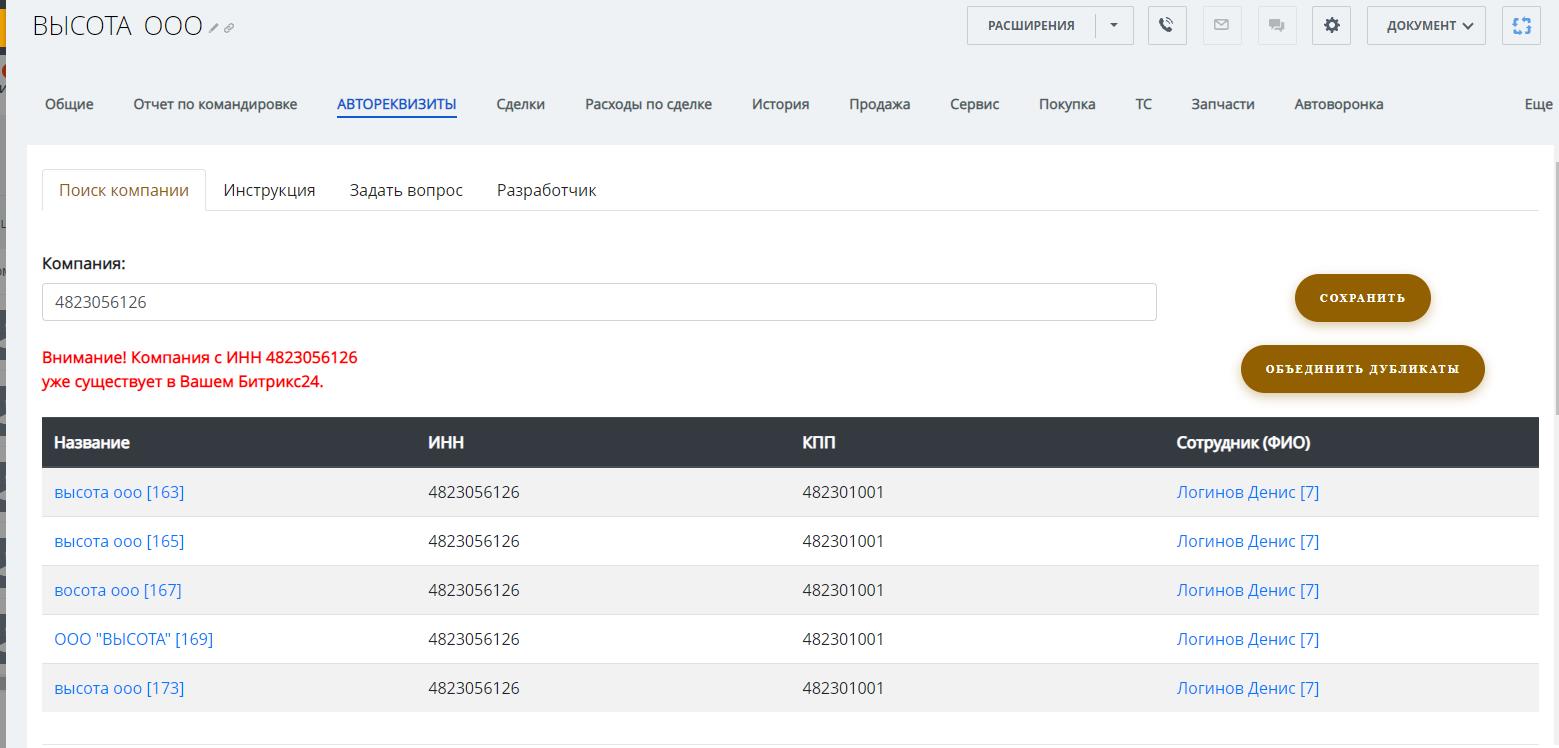The image size is (1559, 748).
Task: Open company link ООО "ВЫСОТА" [169]
Action: point(133,639)
